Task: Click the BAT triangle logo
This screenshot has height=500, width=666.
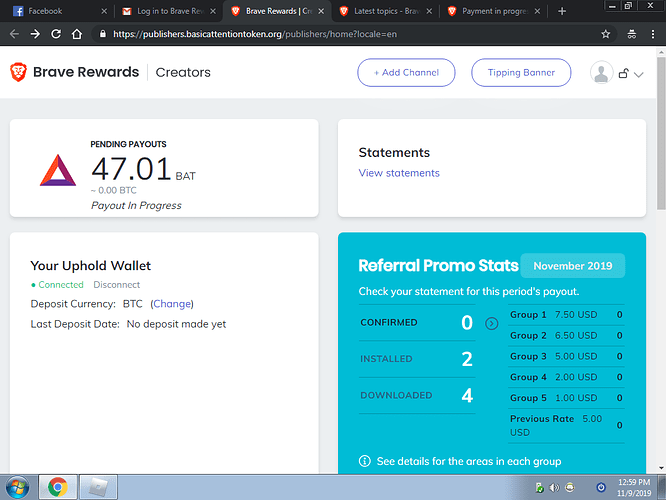Action: 58,170
